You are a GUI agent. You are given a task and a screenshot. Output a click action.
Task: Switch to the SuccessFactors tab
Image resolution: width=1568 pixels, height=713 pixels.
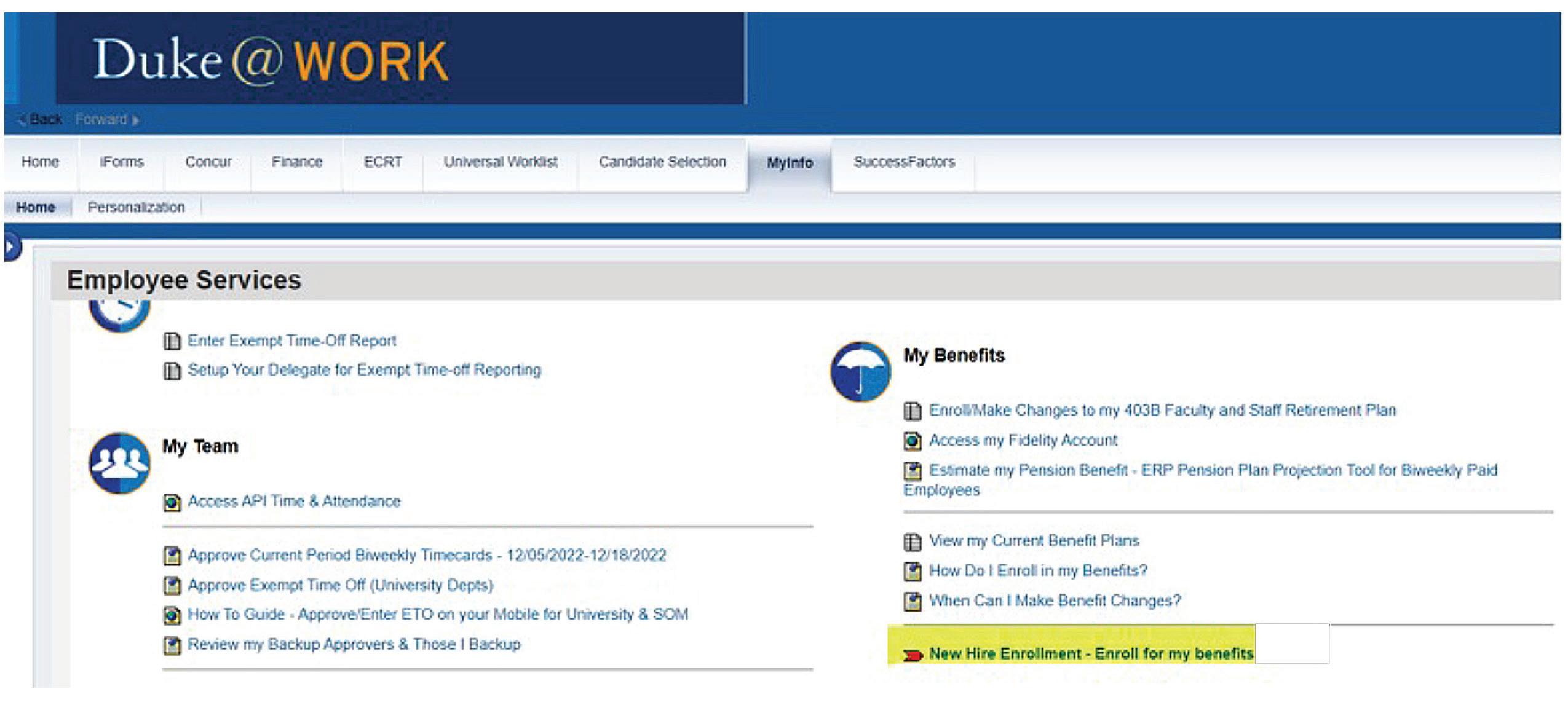(x=903, y=162)
